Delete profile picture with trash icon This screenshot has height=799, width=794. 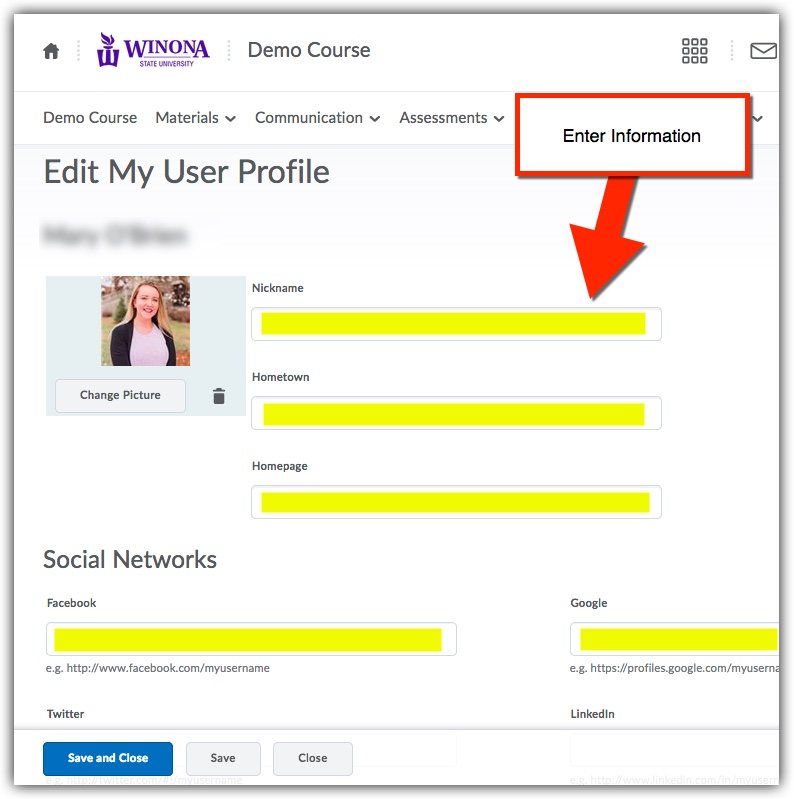click(x=219, y=396)
